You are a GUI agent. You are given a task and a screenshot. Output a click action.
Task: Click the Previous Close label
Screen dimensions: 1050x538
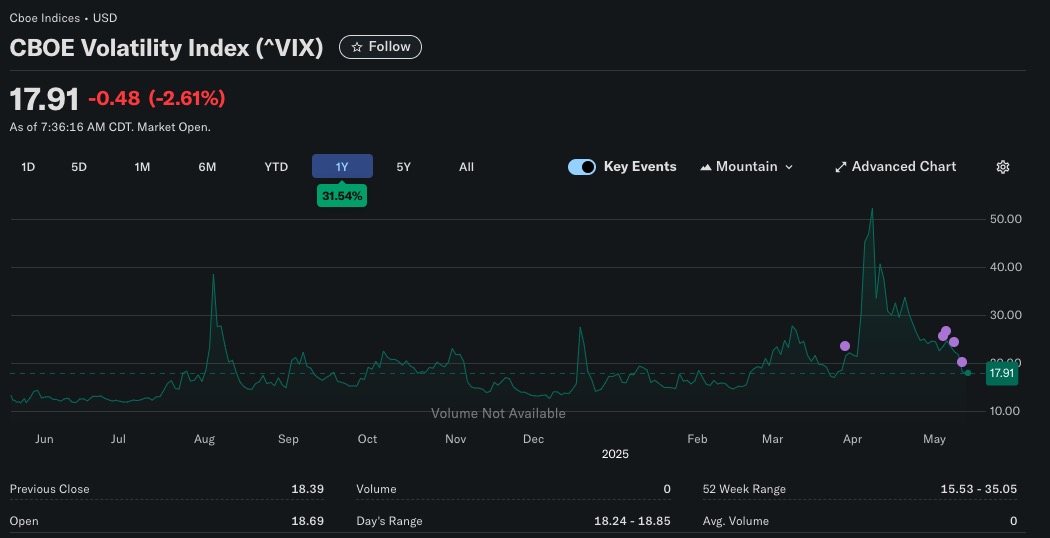(x=50, y=489)
